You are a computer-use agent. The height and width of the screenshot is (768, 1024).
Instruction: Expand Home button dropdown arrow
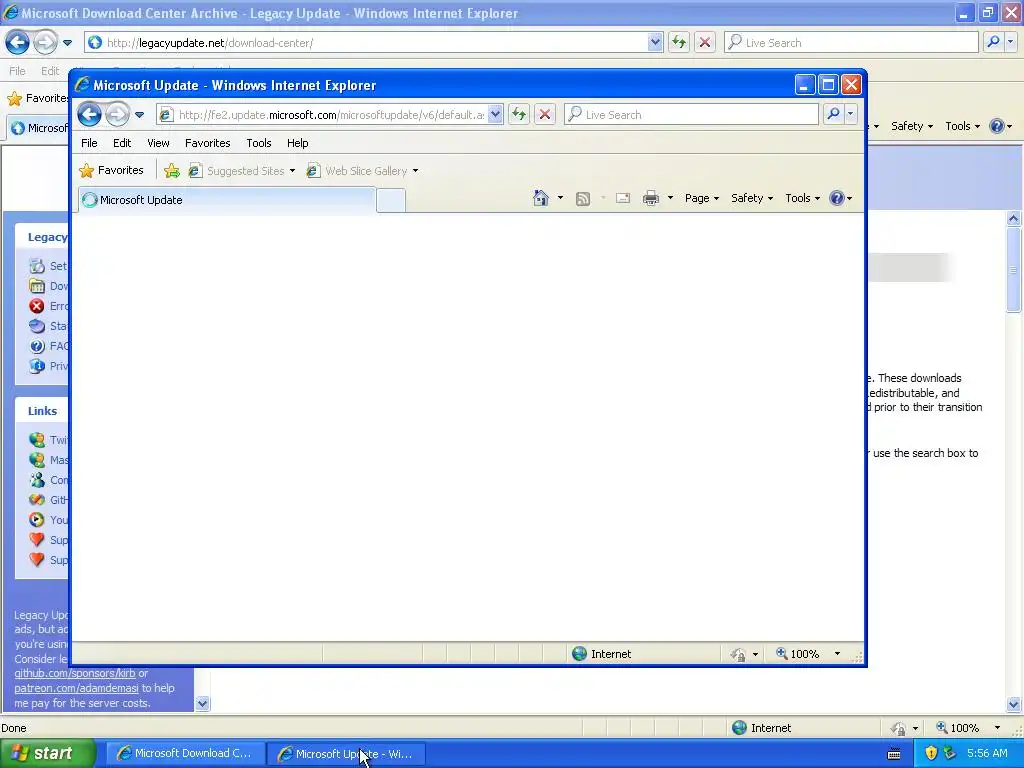pyautogui.click(x=560, y=198)
